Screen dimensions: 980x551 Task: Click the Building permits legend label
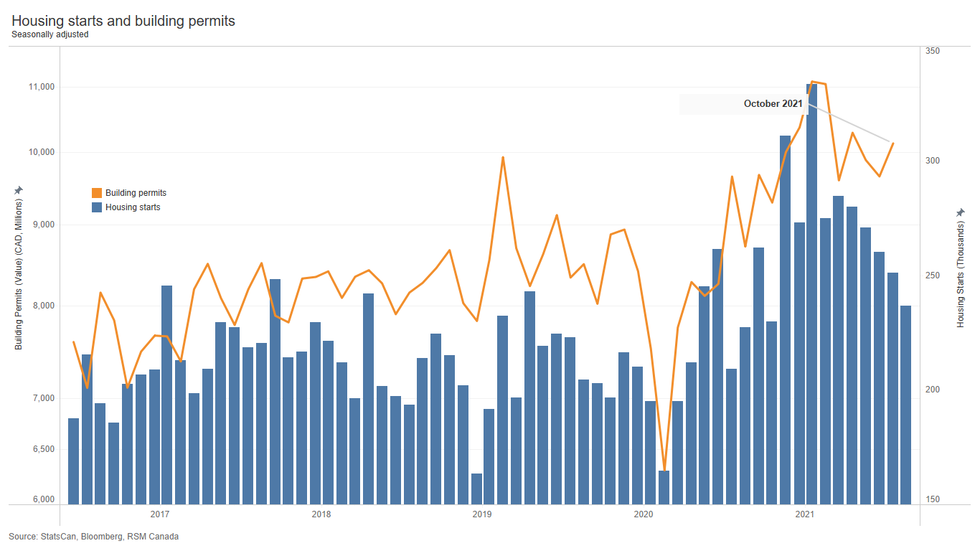[x=135, y=192]
